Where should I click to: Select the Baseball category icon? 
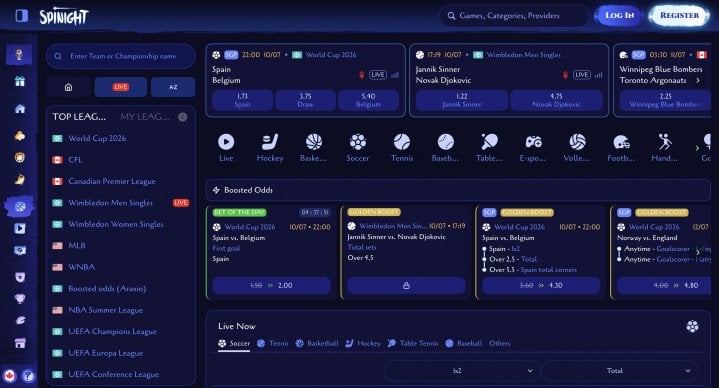click(445, 148)
